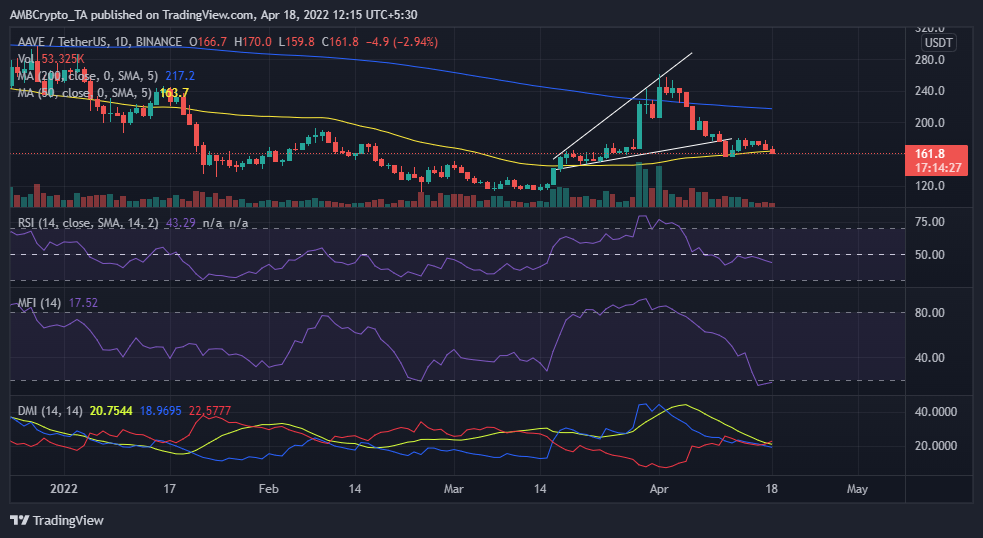
Task: Click the 161.8 current price label
Action: coord(936,153)
